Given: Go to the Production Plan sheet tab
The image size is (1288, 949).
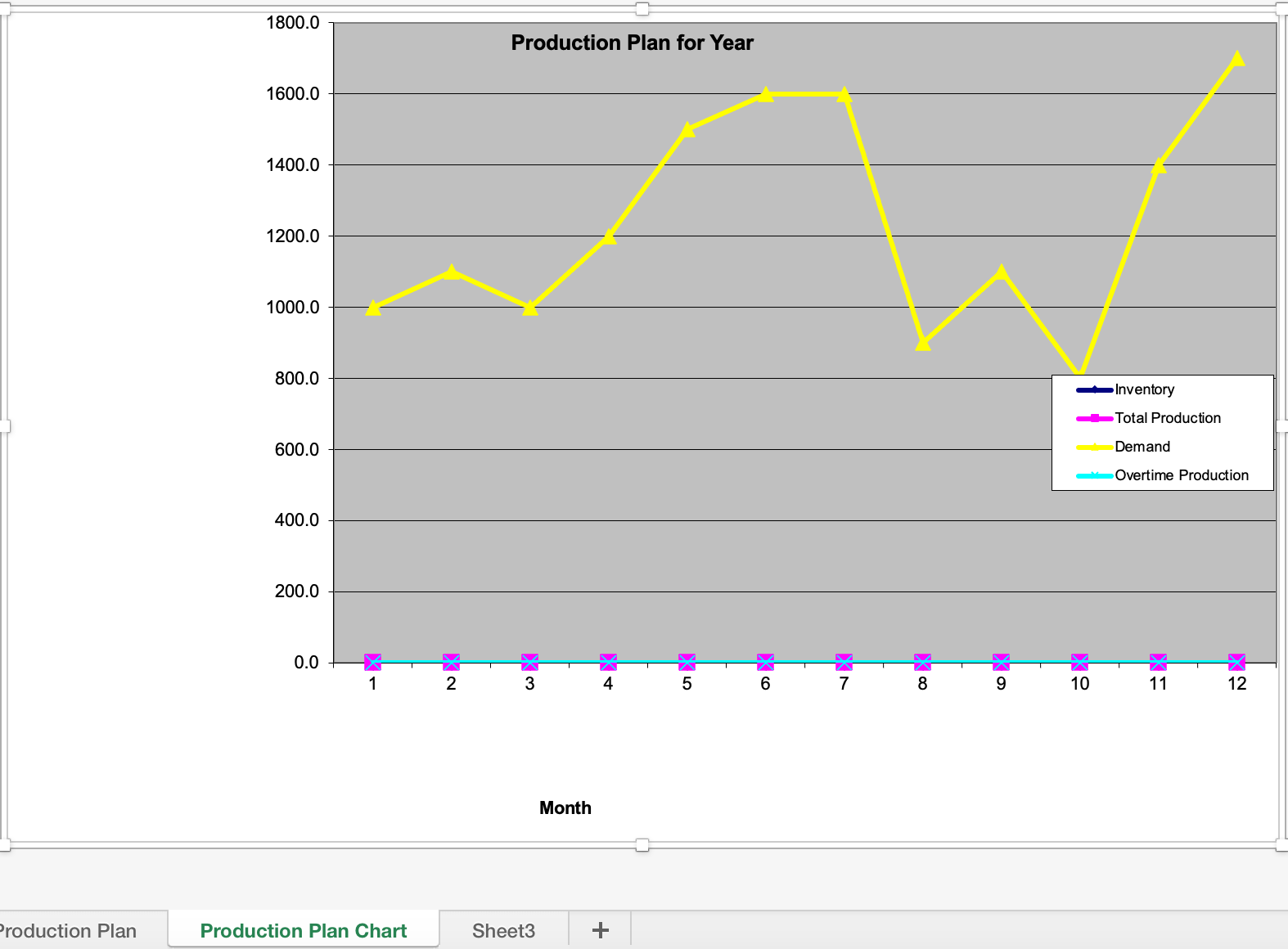Looking at the screenshot, I should click(x=68, y=930).
